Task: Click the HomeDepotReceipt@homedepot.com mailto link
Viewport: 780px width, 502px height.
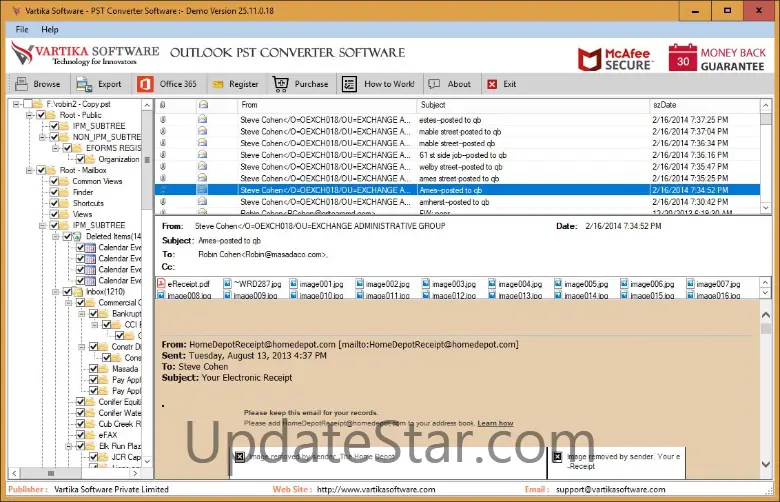Action: coord(429,344)
